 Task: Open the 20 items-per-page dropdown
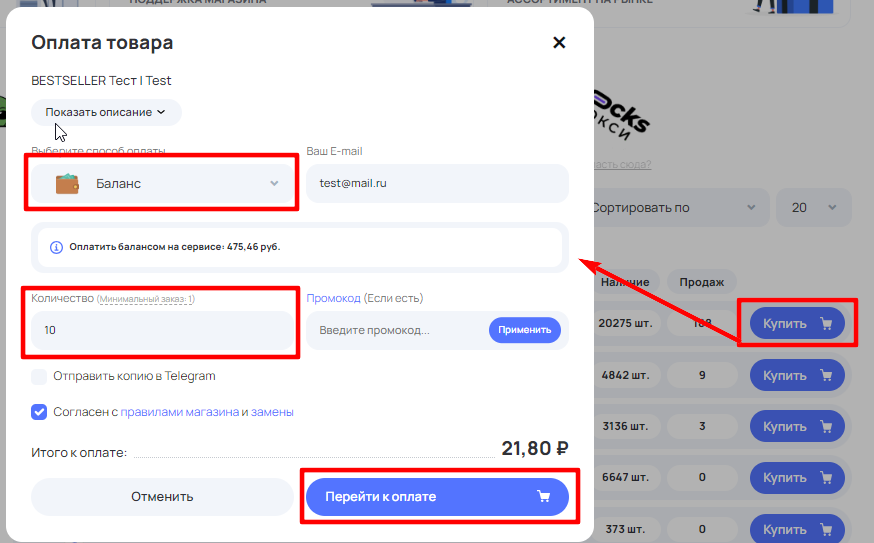(814, 207)
